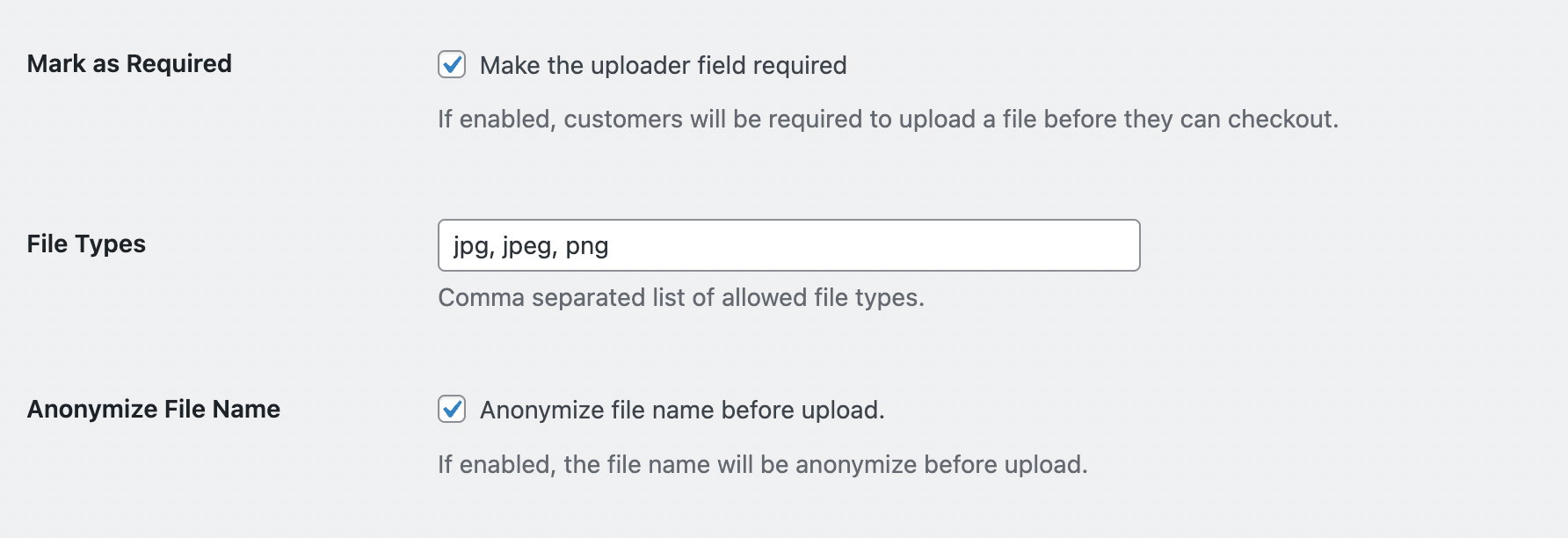Click the Mark as Required label

[130, 62]
